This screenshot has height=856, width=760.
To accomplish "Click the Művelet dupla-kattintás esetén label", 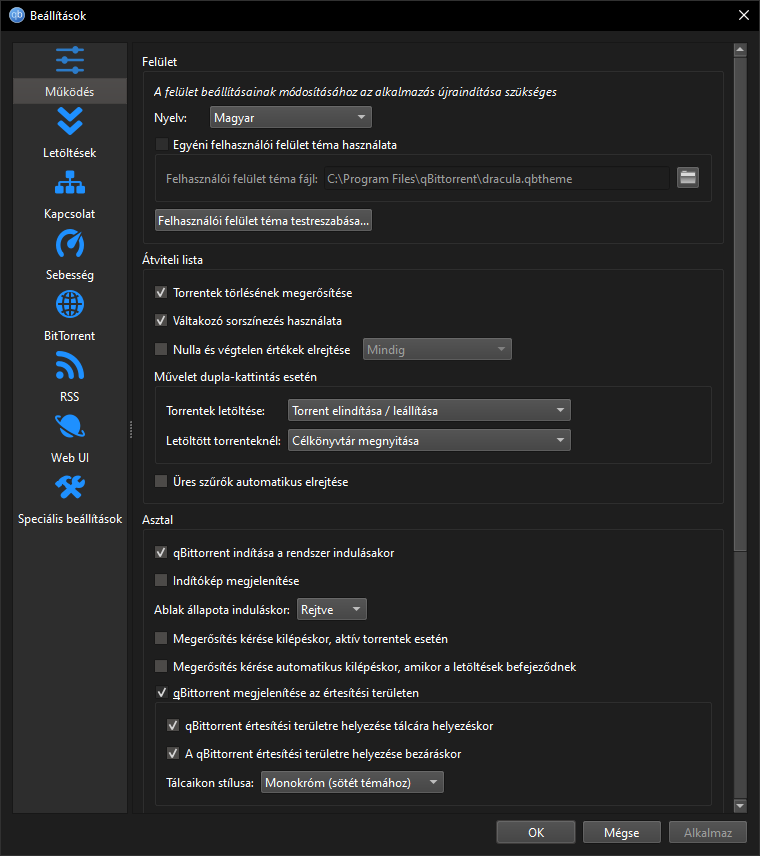I will click(235, 377).
